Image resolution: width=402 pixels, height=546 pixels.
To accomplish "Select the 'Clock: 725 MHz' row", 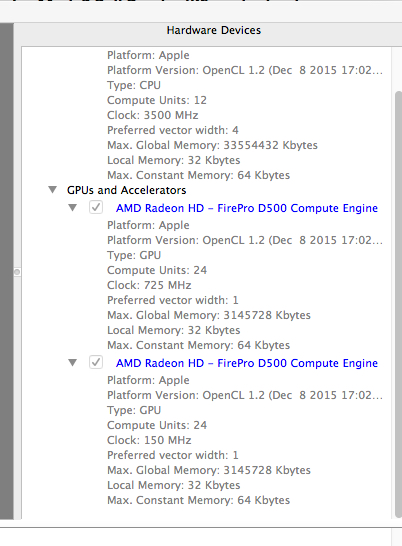I will 149,285.
